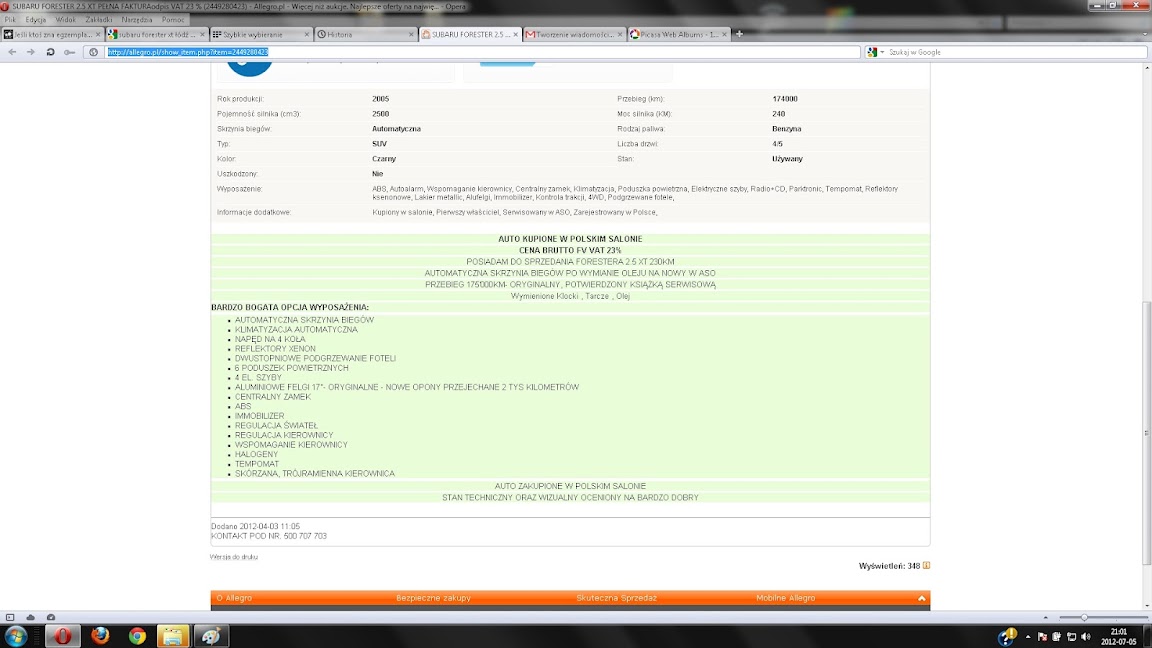Click the Action Center flag tray icon
Viewport: 1152px width, 648px height.
(x=1043, y=637)
